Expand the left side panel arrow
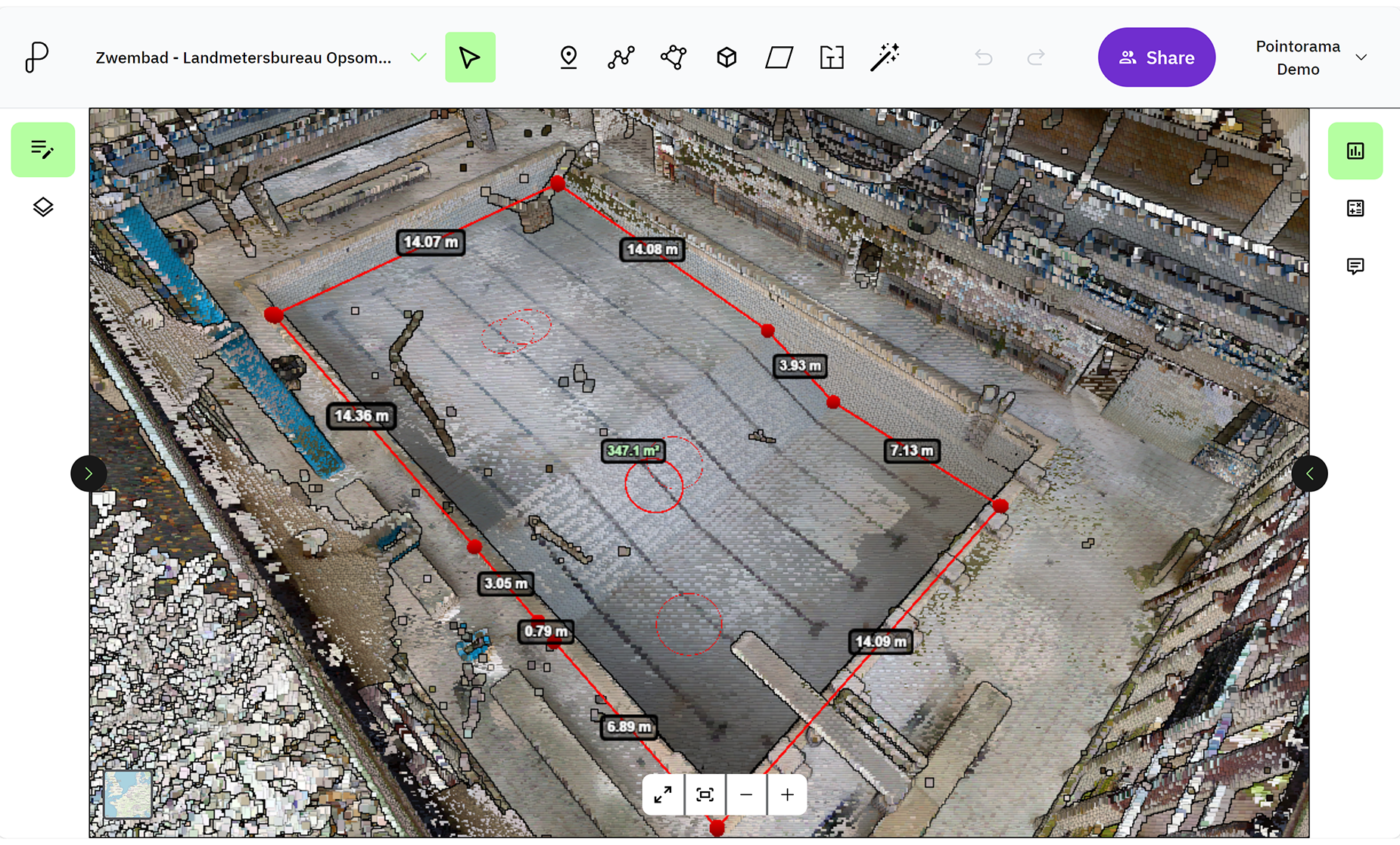 click(x=89, y=474)
